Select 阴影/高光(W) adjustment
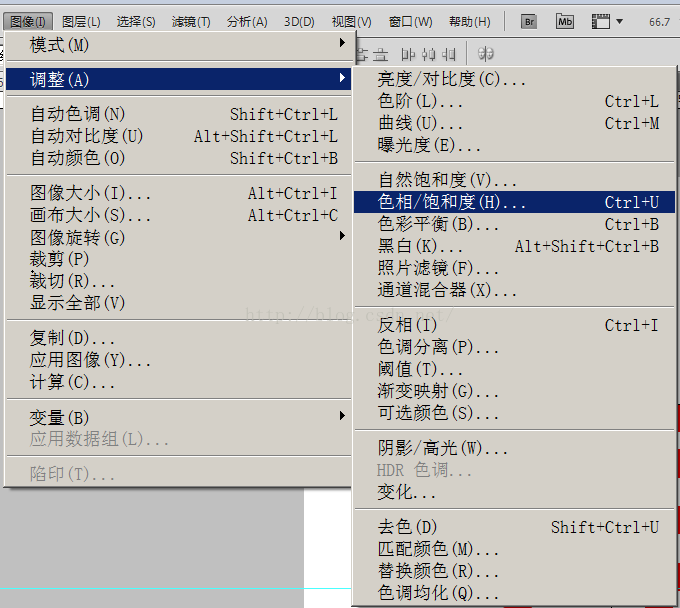 (514, 448)
